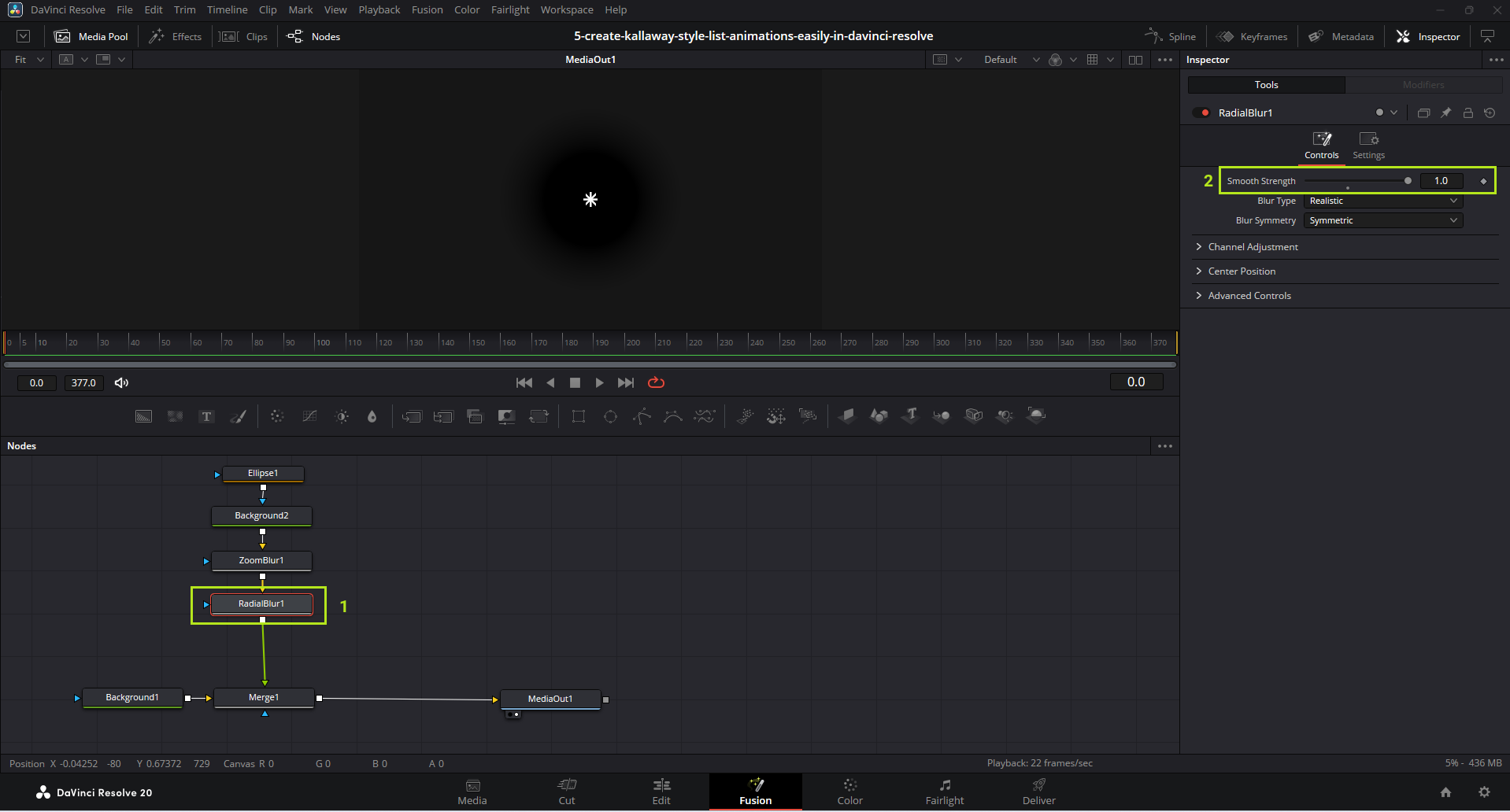Pin the RadialBlur1 inspector controls

tap(1445, 113)
